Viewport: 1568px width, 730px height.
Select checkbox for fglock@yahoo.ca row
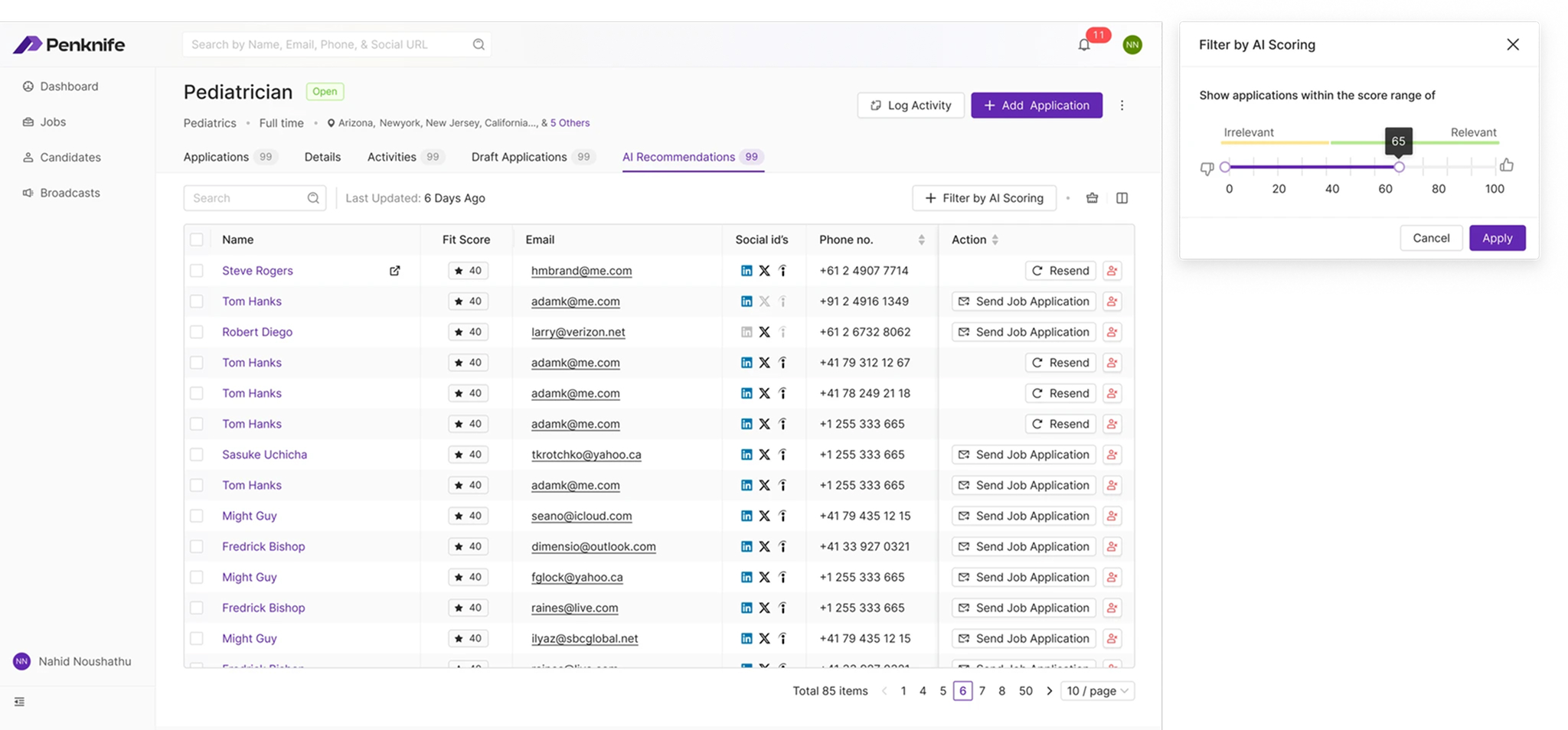pyautogui.click(x=197, y=577)
